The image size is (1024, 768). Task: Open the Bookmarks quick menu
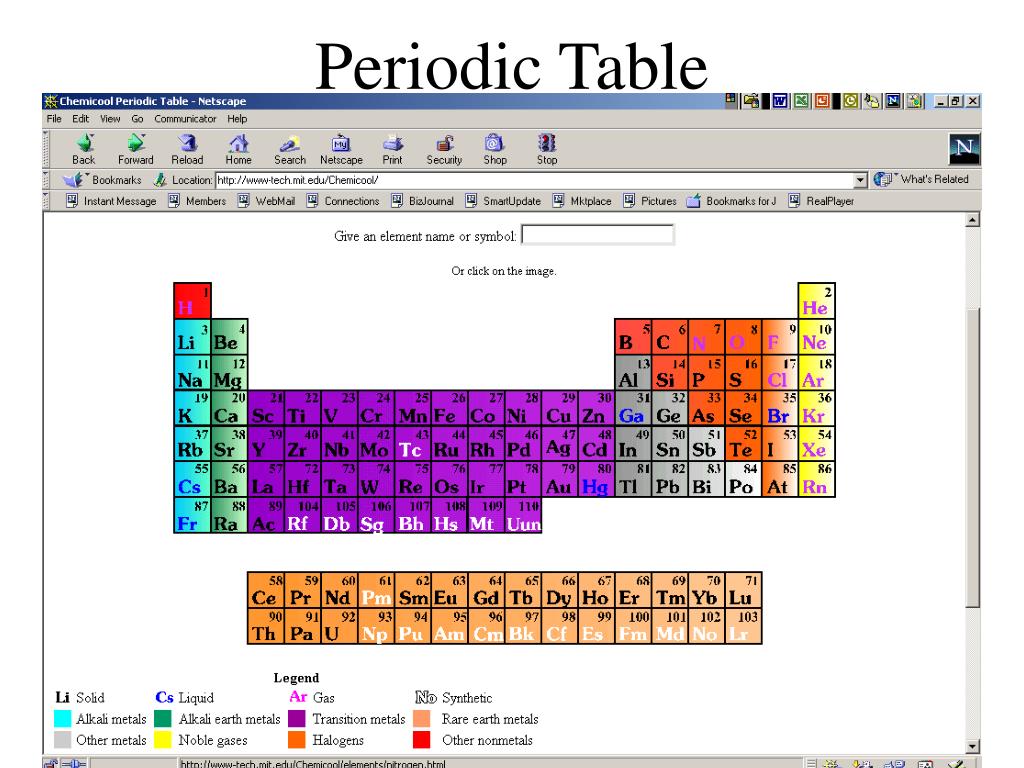101,180
